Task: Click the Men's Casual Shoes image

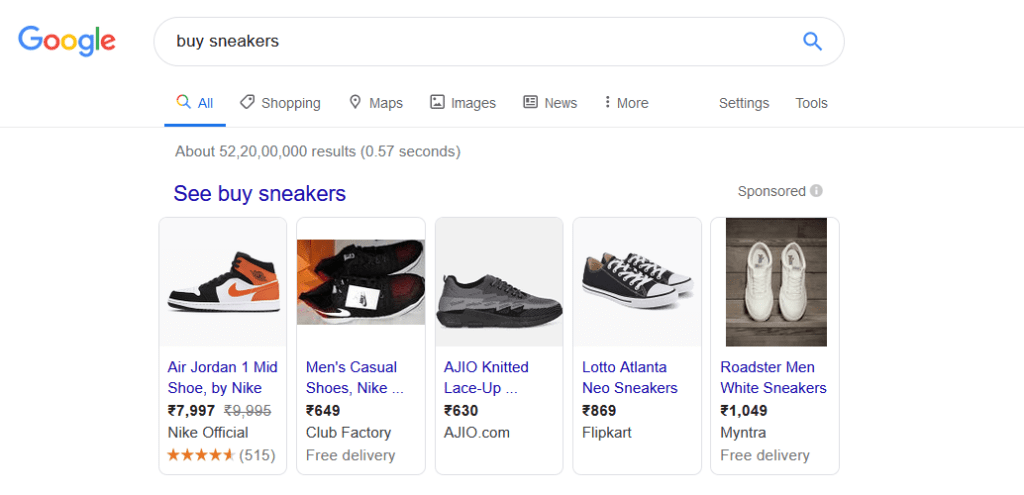Action: pos(361,282)
